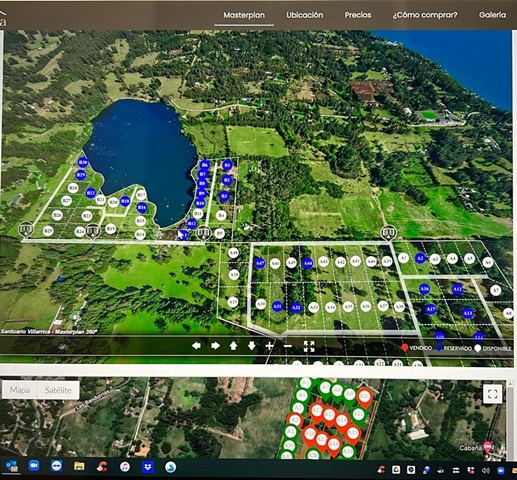Pan the masterplan view left
The height and width of the screenshot is (480, 517).
click(196, 346)
